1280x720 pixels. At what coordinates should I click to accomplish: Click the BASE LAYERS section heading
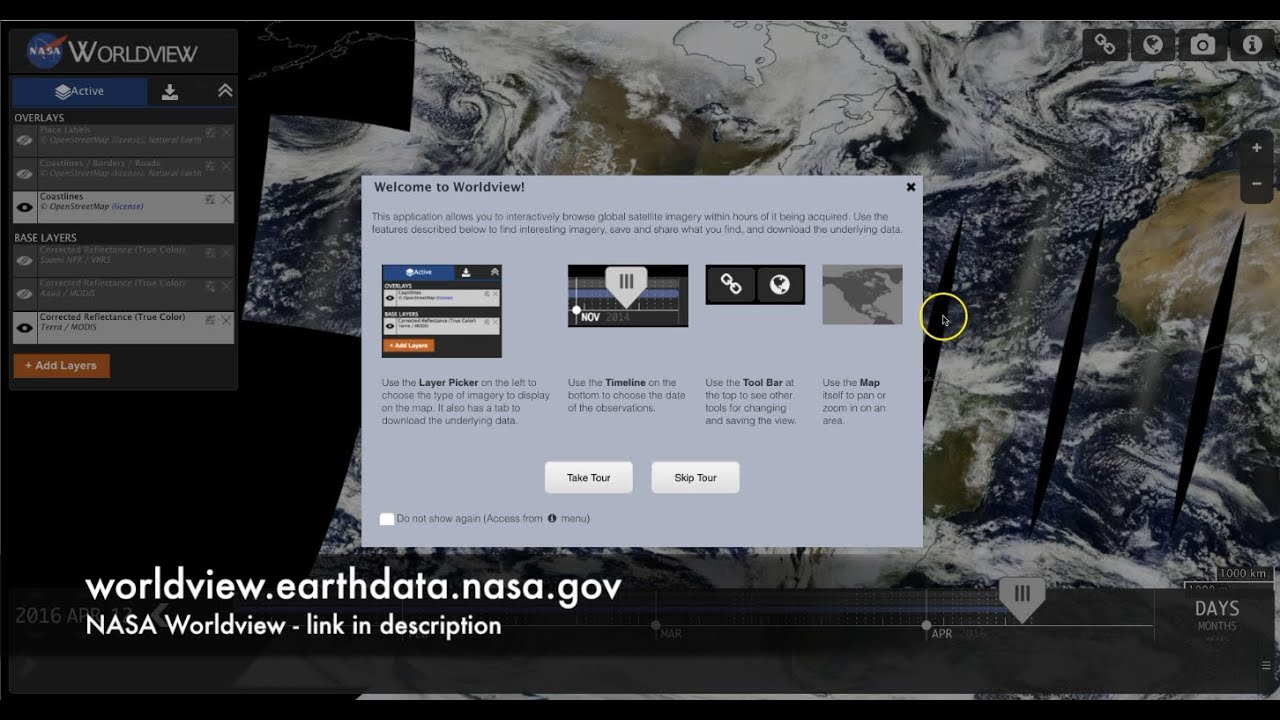coord(45,238)
